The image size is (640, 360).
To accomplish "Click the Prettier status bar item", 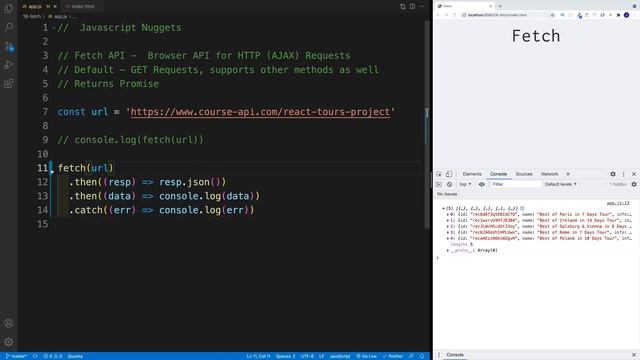I will pyautogui.click(x=393, y=356).
